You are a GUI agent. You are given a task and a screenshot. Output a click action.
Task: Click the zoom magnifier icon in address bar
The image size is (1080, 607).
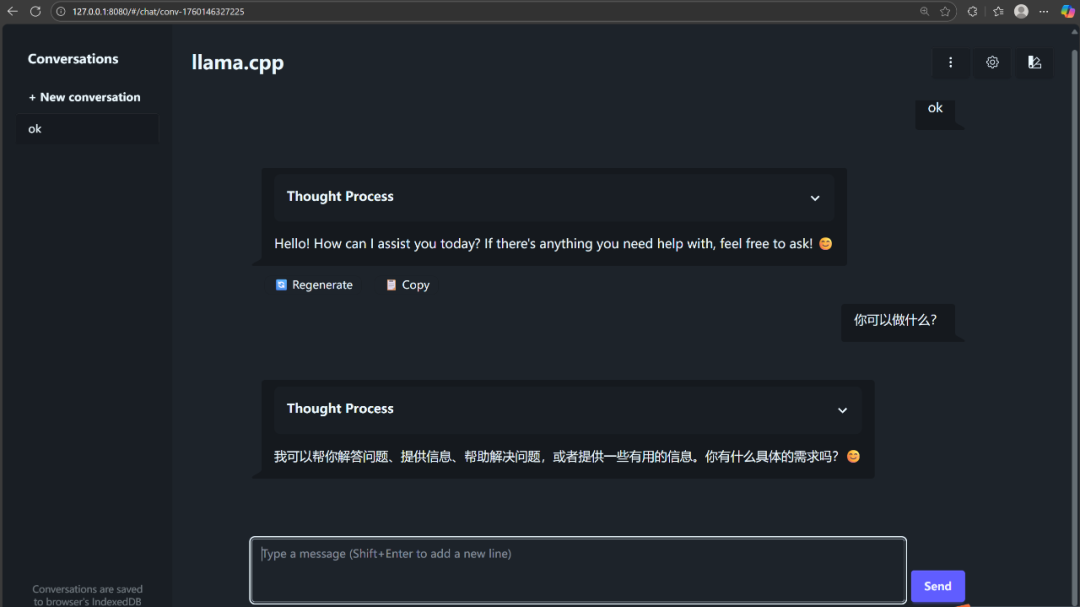[x=924, y=12]
